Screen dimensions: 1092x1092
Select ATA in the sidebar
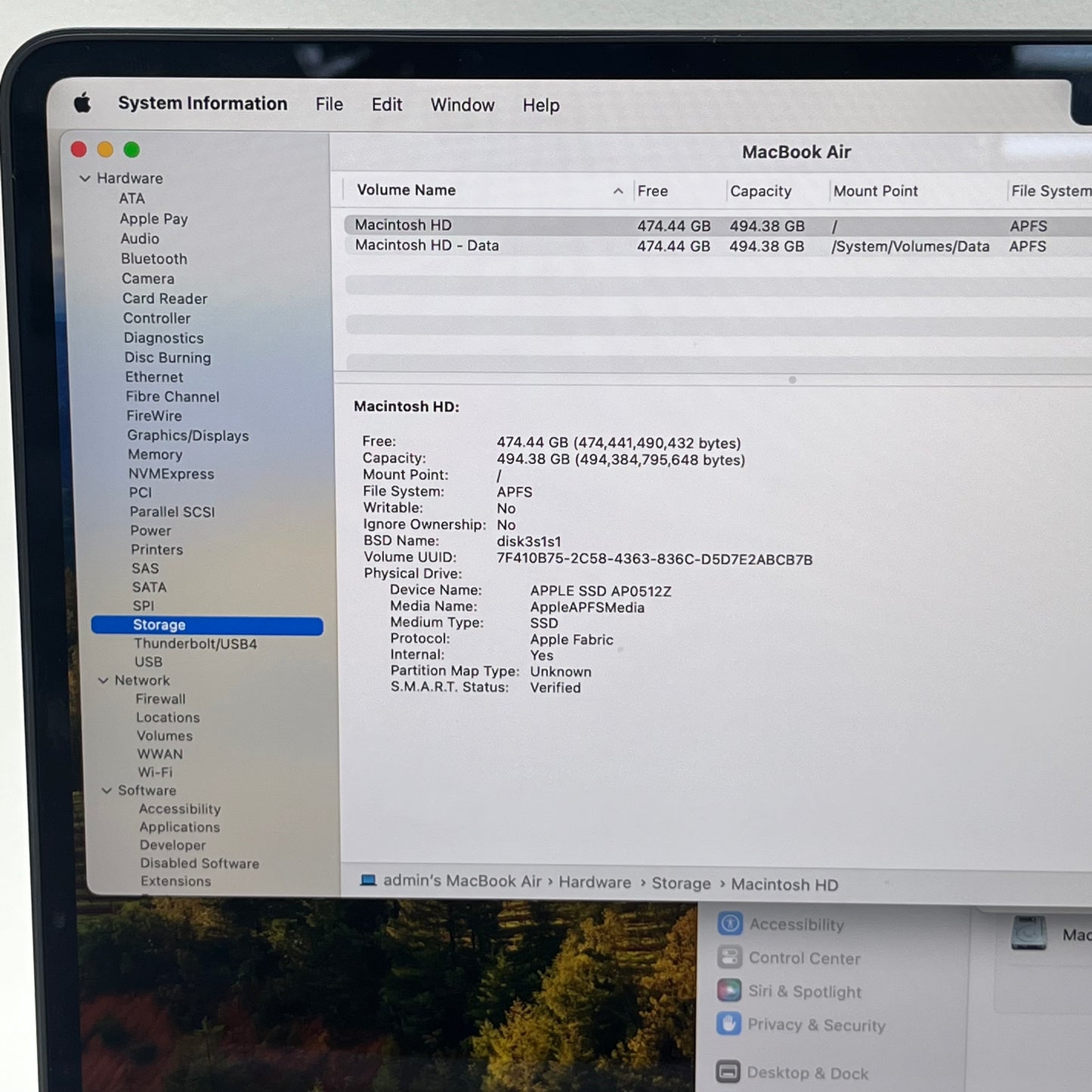click(x=131, y=198)
